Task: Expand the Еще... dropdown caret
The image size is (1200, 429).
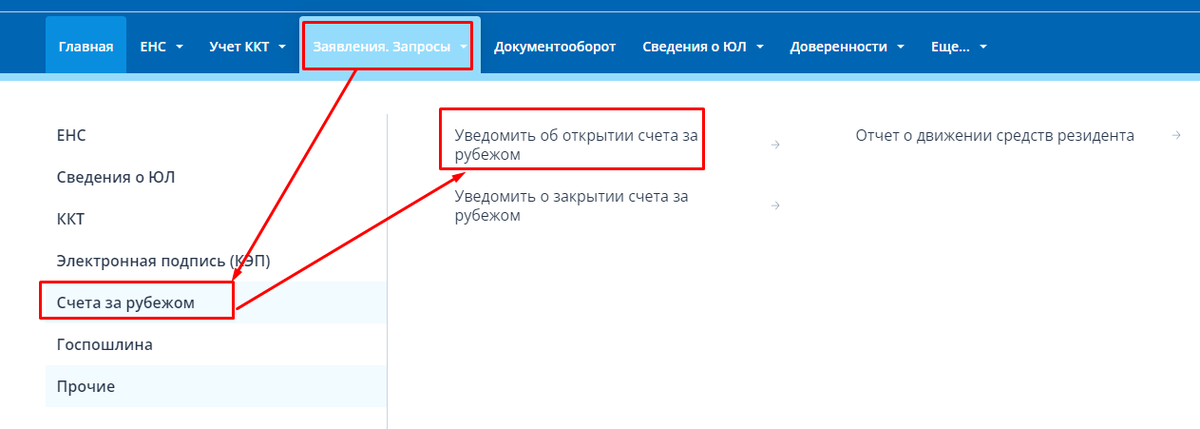Action: coord(983,47)
